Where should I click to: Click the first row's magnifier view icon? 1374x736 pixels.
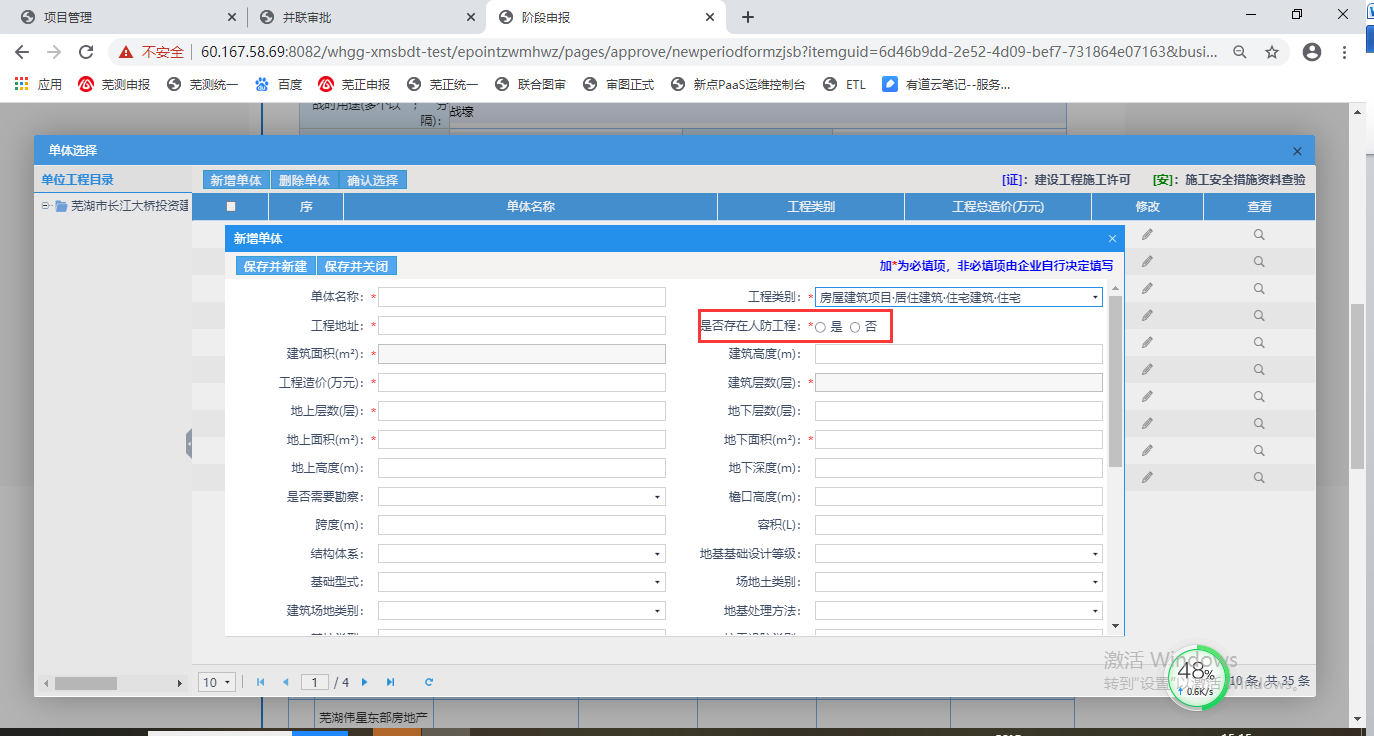[x=1259, y=234]
